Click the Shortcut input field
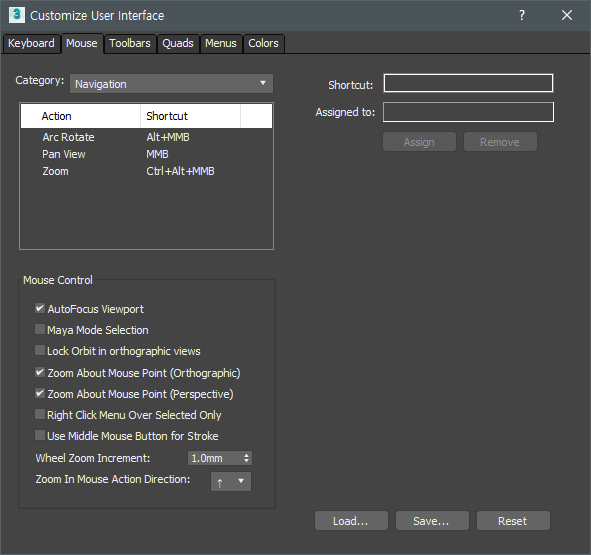The width and height of the screenshot is (591, 555). pos(469,83)
